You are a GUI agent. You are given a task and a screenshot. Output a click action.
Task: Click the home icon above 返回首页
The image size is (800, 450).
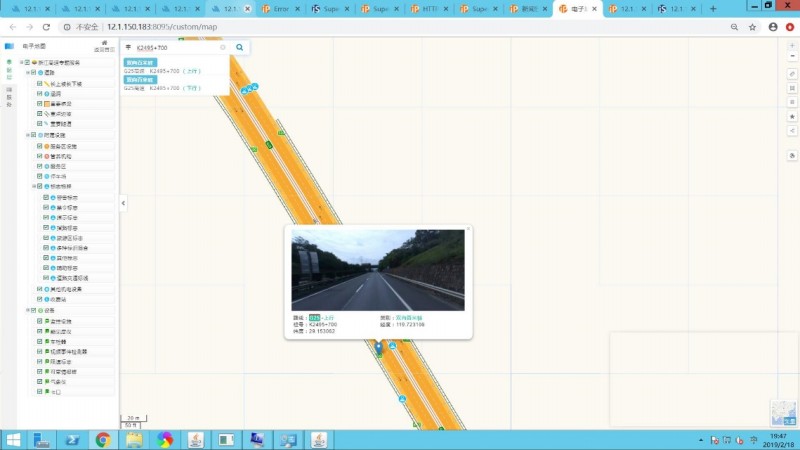tap(105, 43)
